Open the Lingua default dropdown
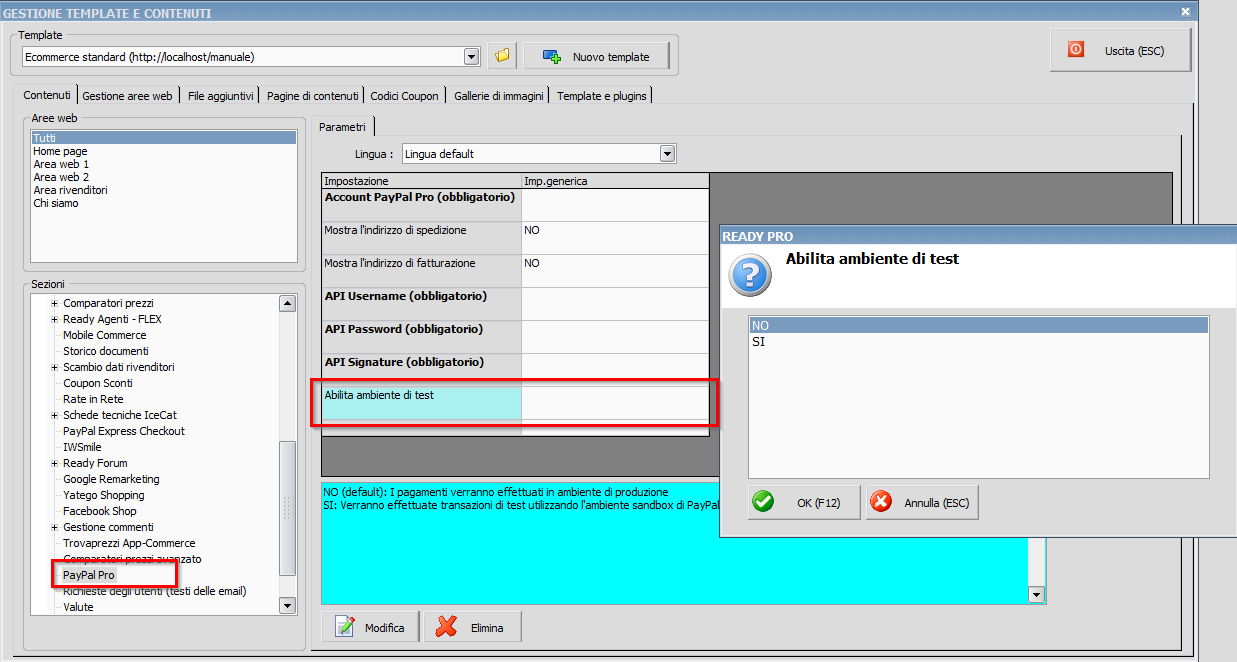This screenshot has width=1237, height=662. click(x=668, y=154)
